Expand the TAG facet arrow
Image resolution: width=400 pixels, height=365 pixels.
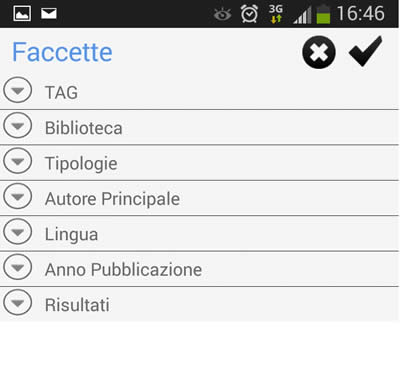18,90
